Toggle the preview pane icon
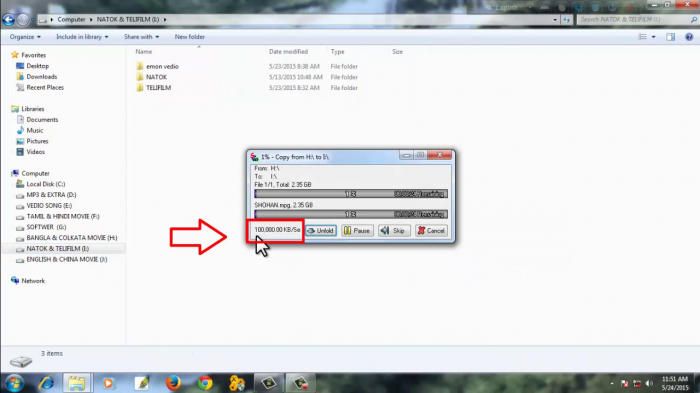This screenshot has width=700, height=393. (671, 37)
